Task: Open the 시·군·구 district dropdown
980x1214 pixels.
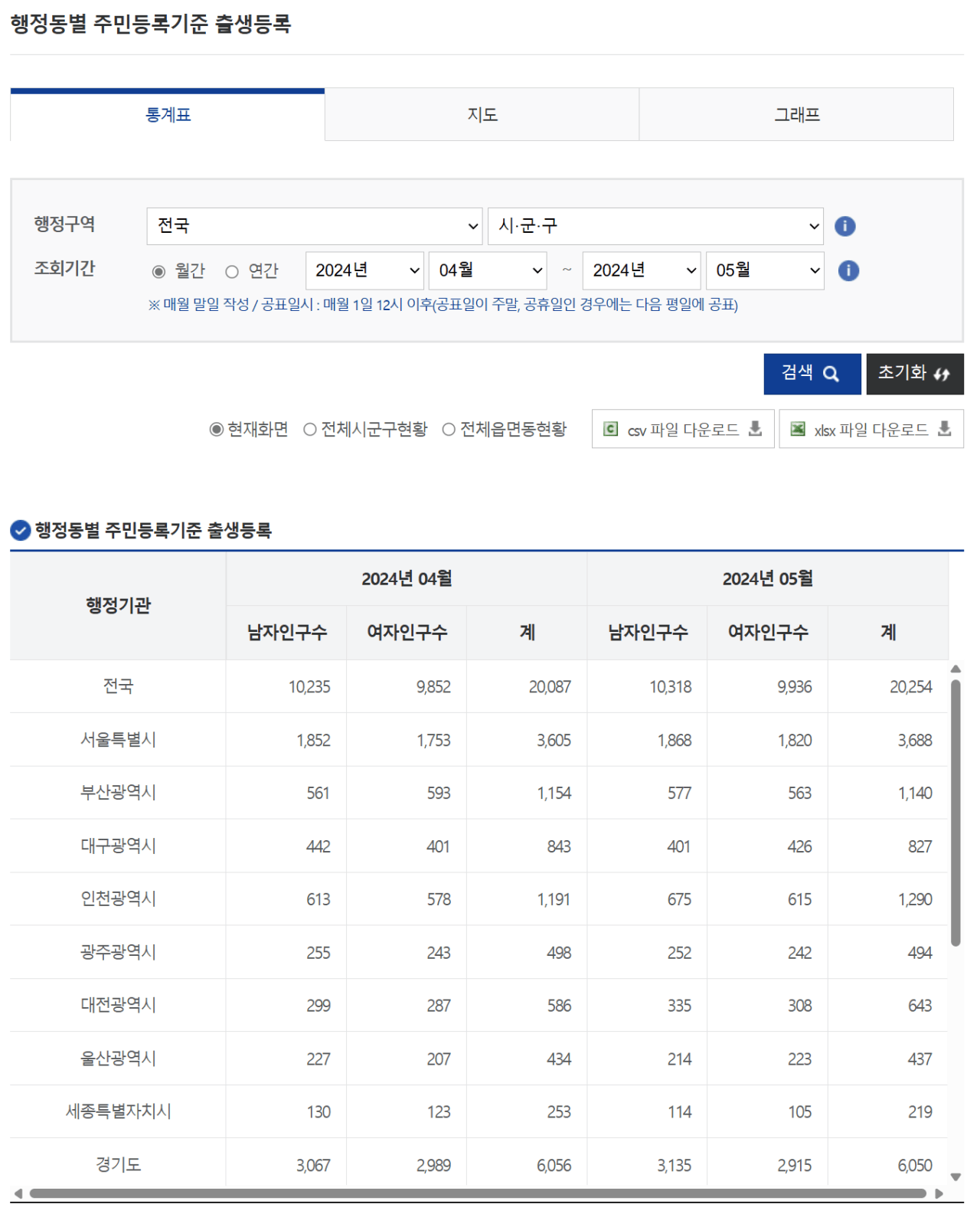Action: coord(655,226)
